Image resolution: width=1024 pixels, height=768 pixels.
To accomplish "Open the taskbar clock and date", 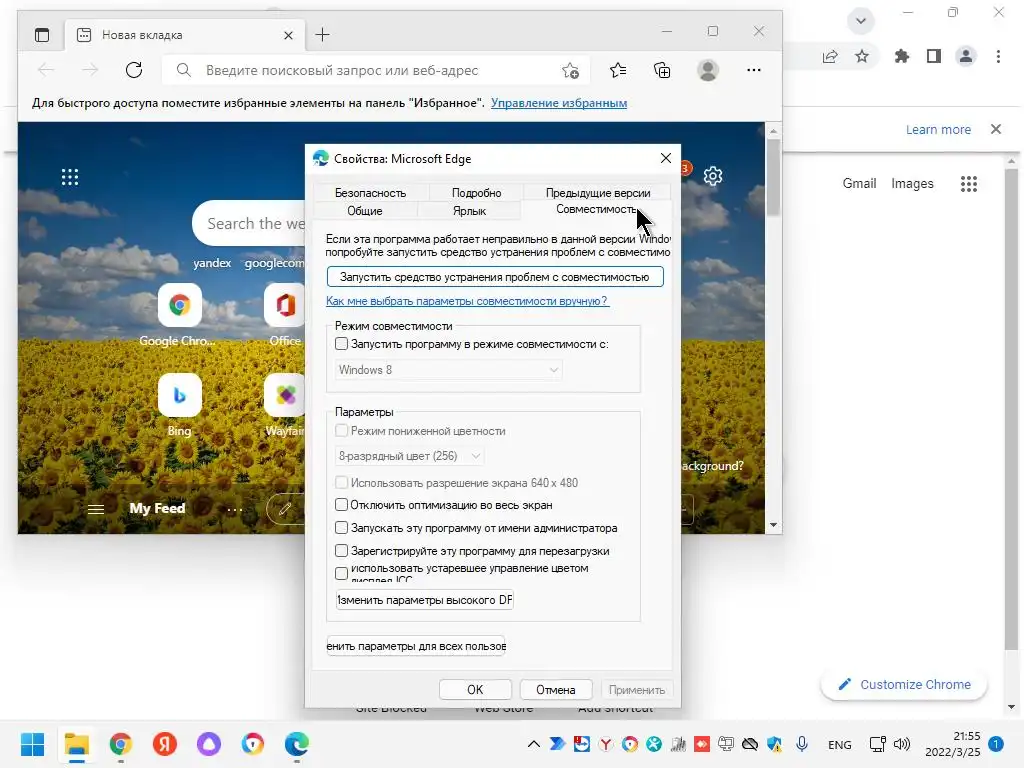I will 953,744.
